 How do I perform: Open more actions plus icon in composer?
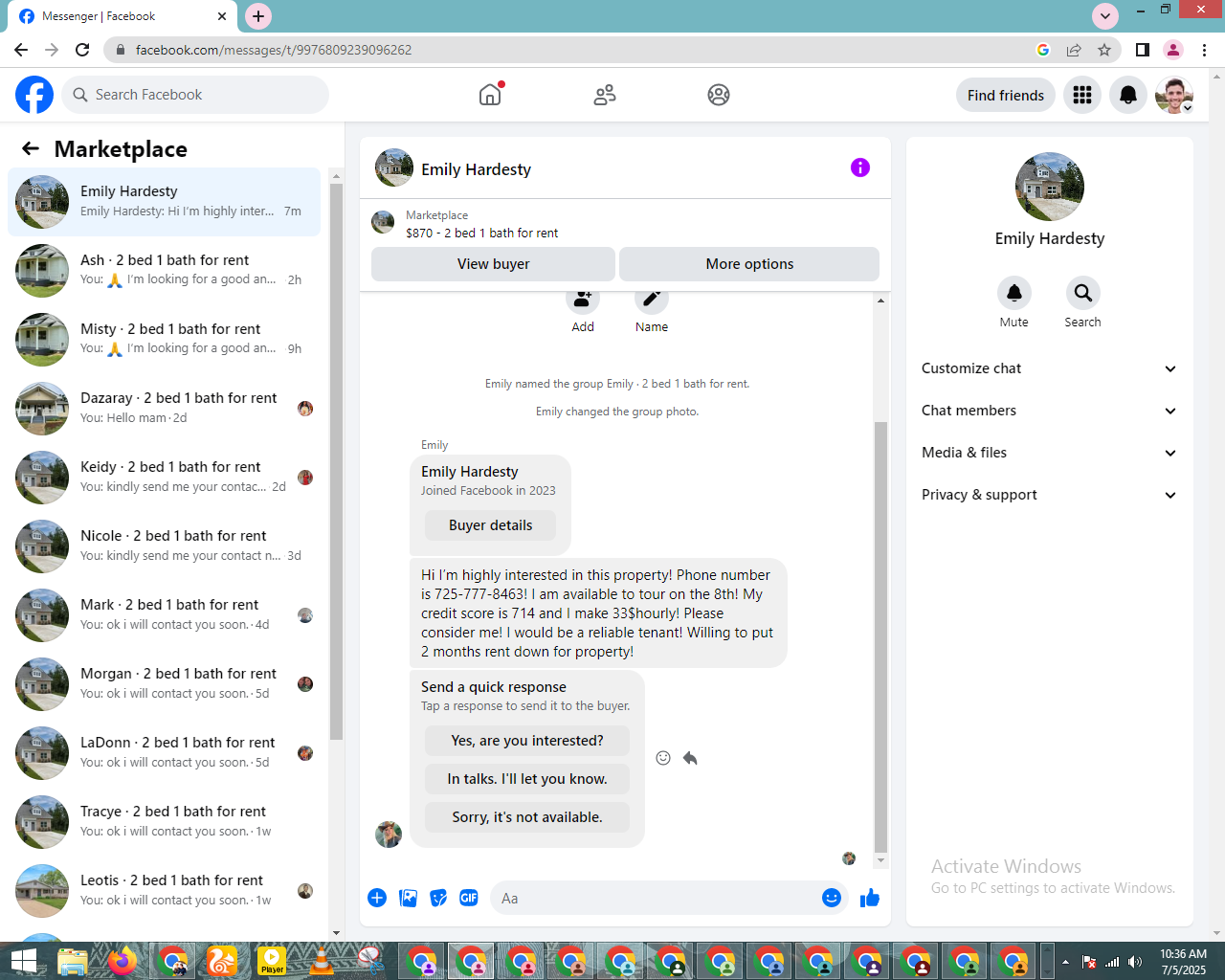(377, 898)
